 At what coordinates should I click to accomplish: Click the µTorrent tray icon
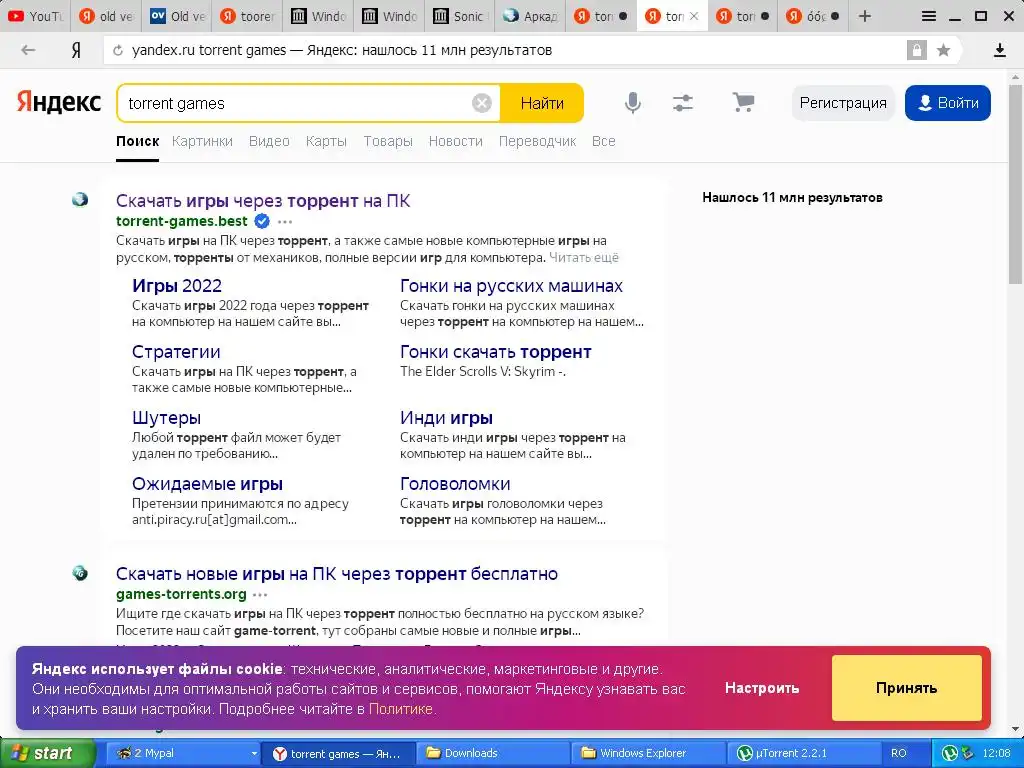[949, 753]
